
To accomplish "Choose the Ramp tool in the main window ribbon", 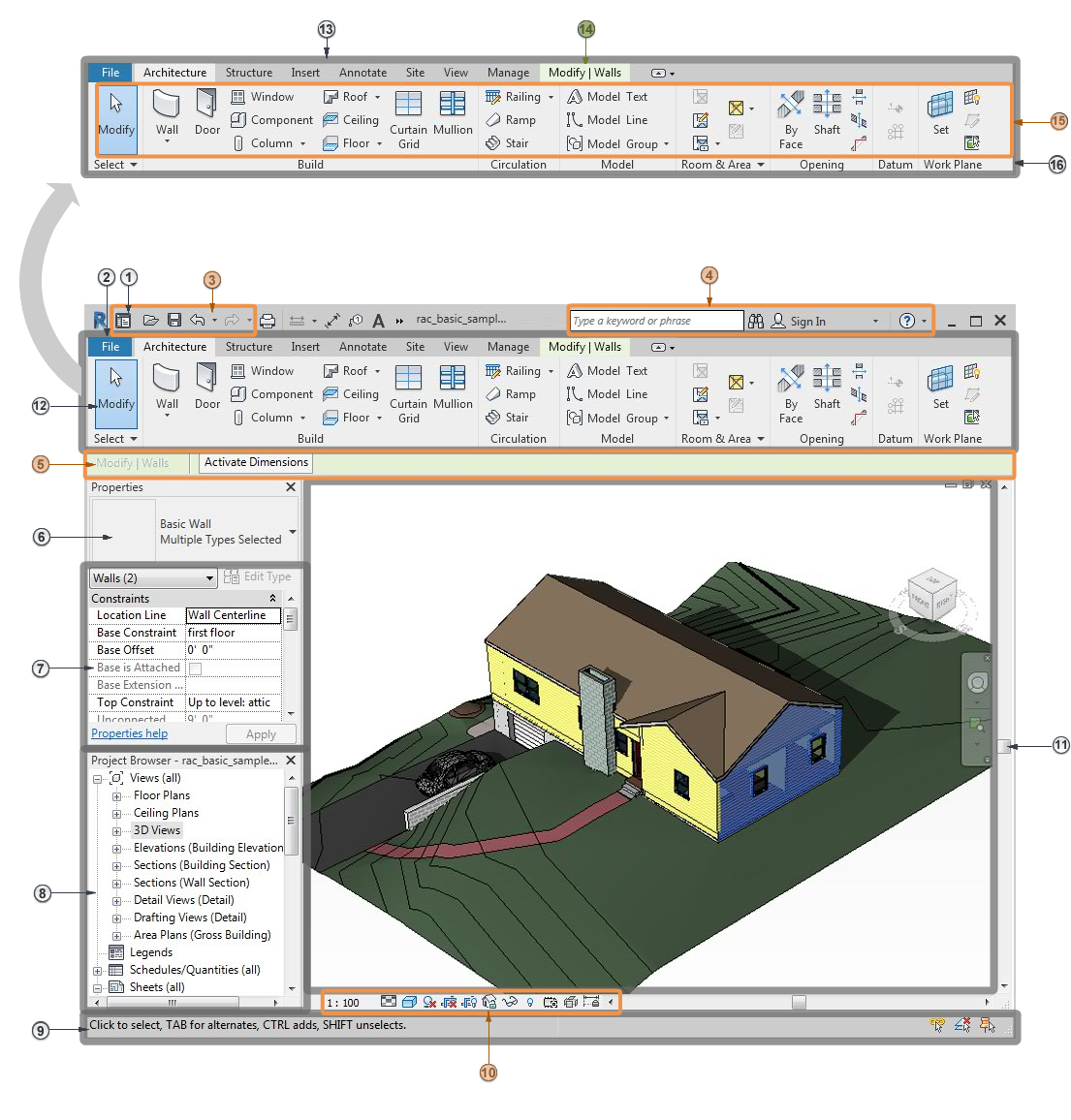I will pyautogui.click(x=510, y=393).
